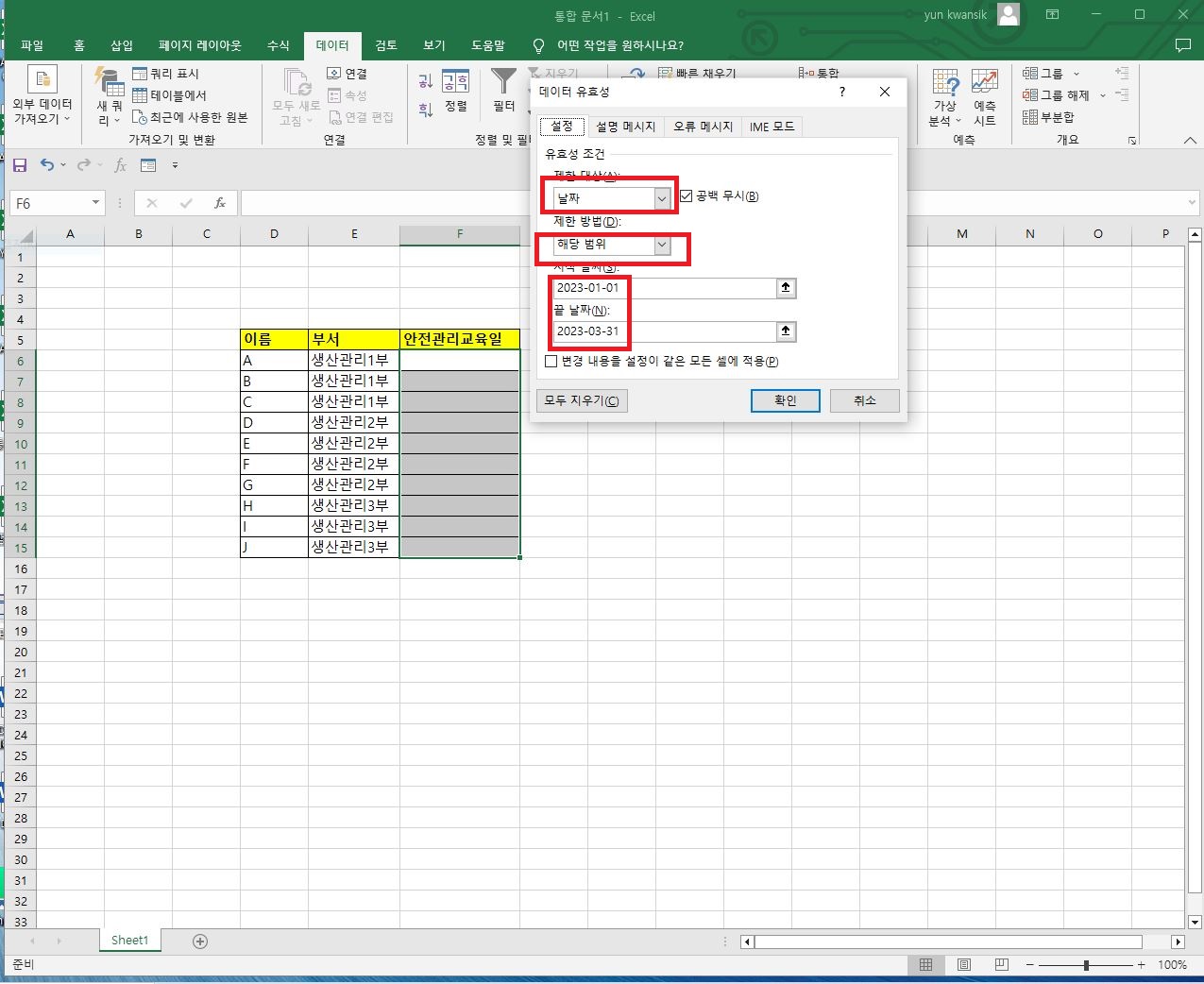Switch to normal view in status bar
The width and height of the screenshot is (1204, 984).
[926, 965]
